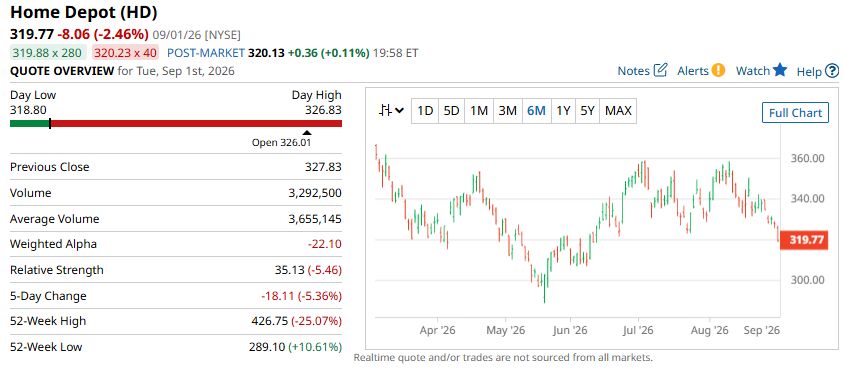This screenshot has height=382, width=844.
Task: Click the Open 326.01 triangle marker
Action: point(307,132)
